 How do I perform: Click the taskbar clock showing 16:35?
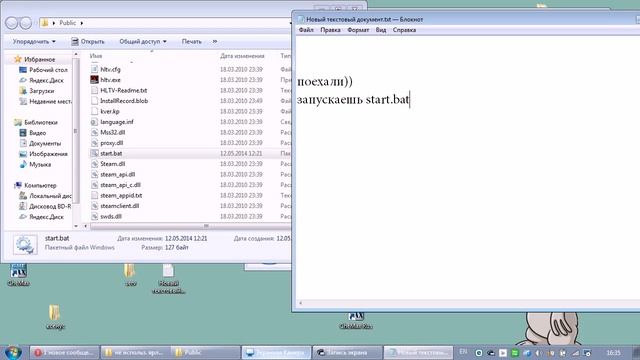point(613,352)
